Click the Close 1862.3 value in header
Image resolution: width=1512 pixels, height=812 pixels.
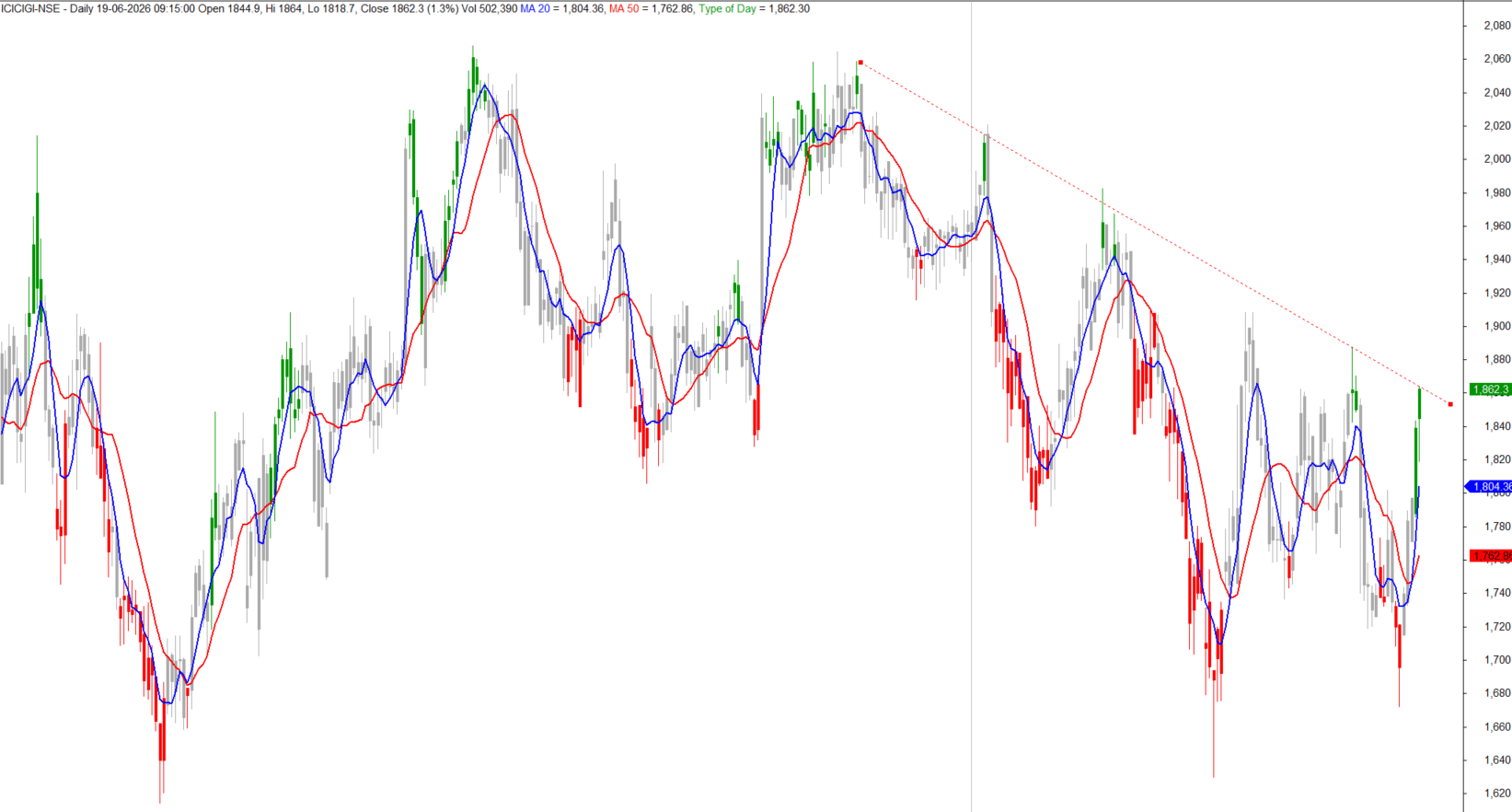tap(392, 8)
